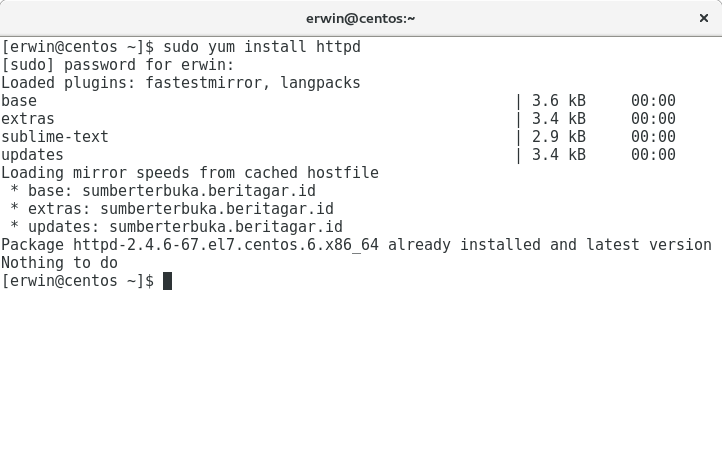The width and height of the screenshot is (722, 471).
Task: Click the 'Package httpd-2.4.6-67.el7.centos.6.x86_64' line
Action: click(x=356, y=244)
